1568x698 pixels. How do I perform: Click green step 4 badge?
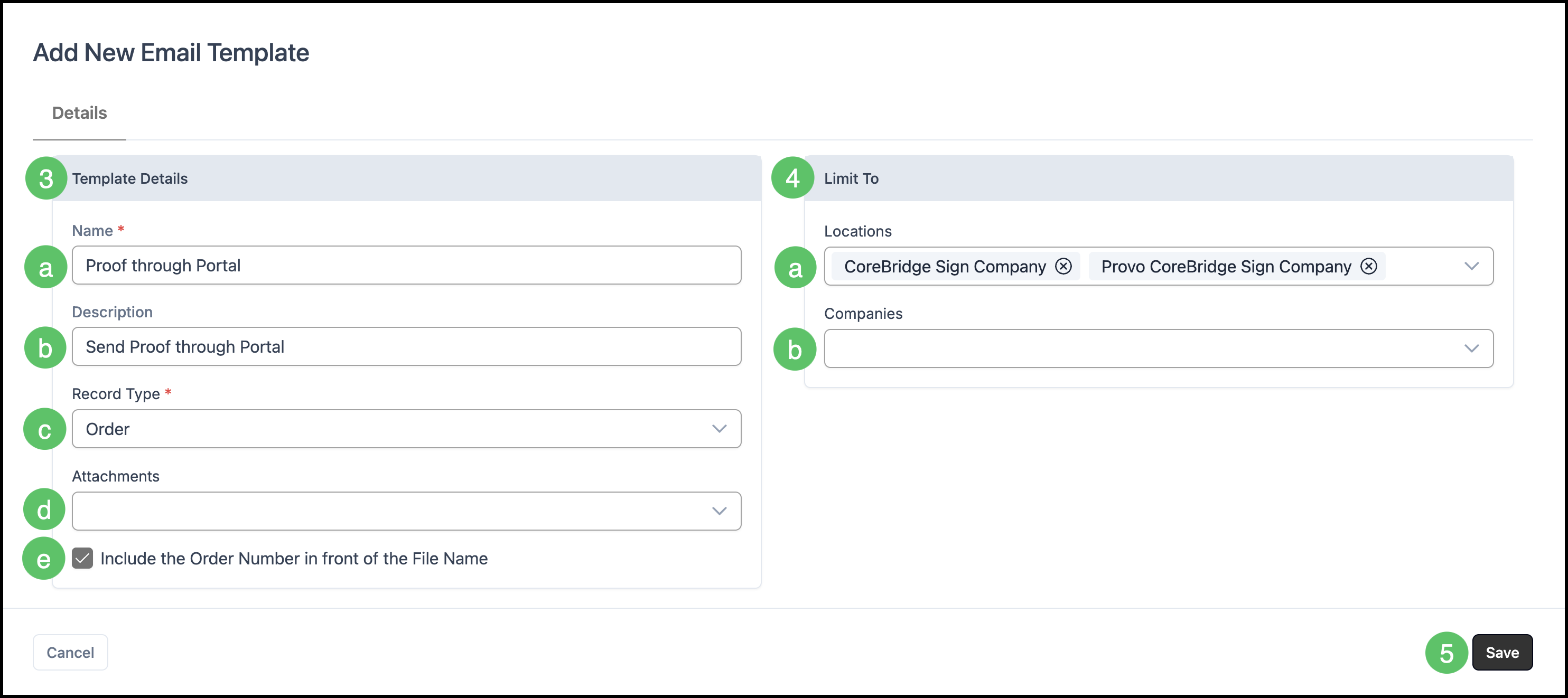[x=792, y=178]
